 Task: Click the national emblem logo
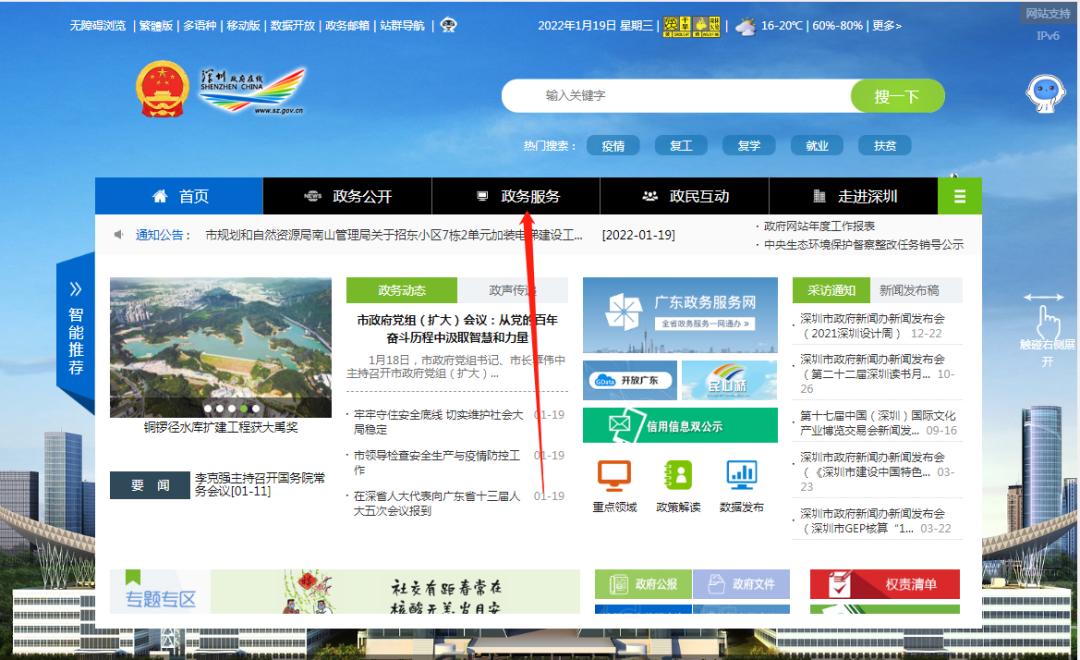pyautogui.click(x=162, y=90)
